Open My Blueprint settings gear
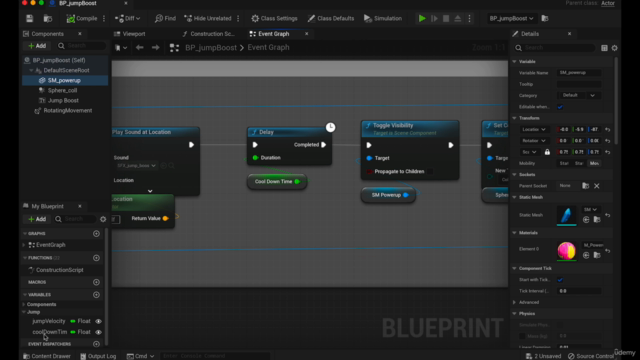Image resolution: width=640 pixels, height=360 pixels. point(103,219)
